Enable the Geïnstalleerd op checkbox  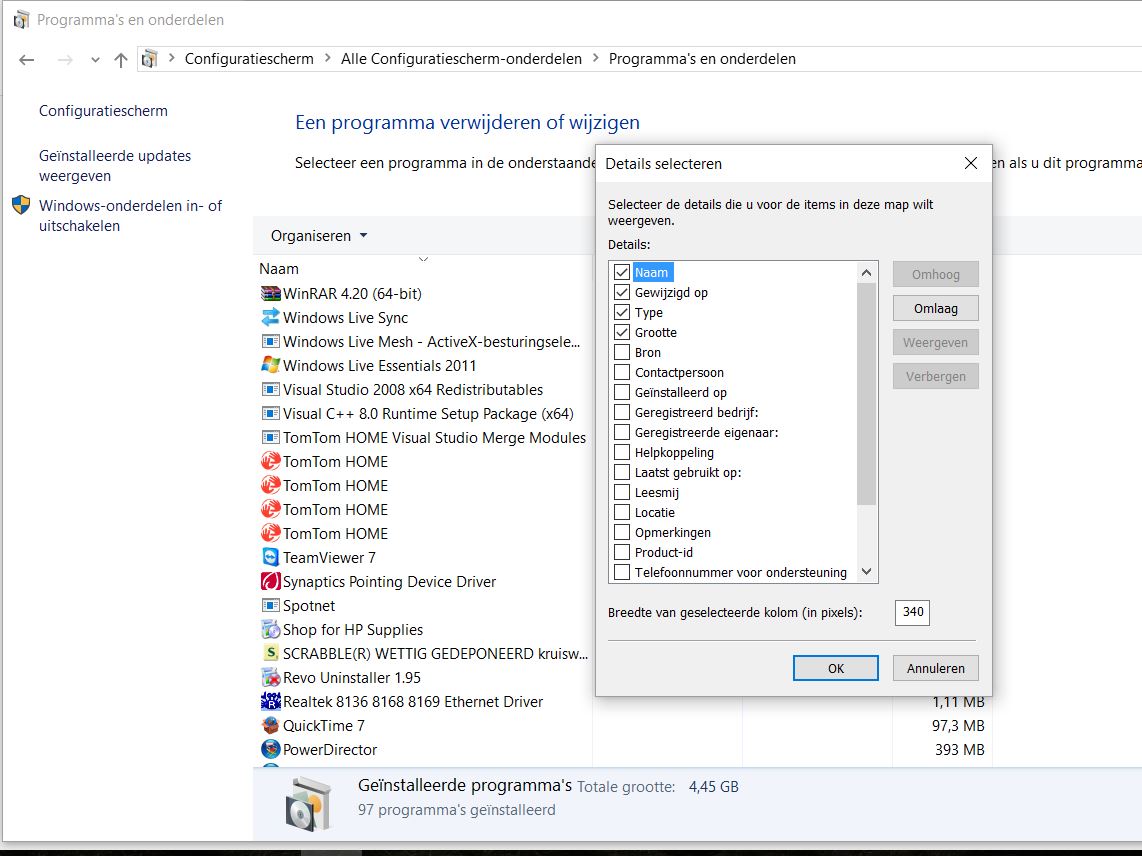coord(622,392)
